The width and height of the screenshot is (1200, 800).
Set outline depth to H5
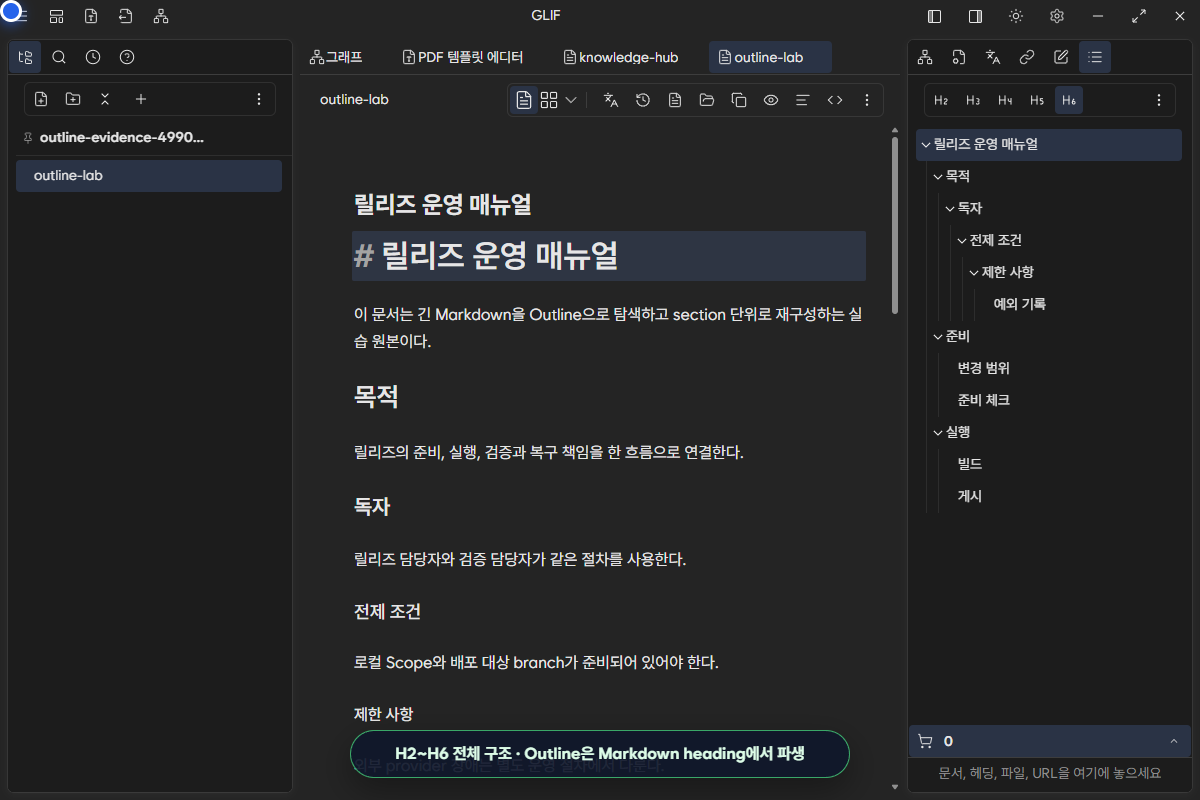(x=1037, y=100)
